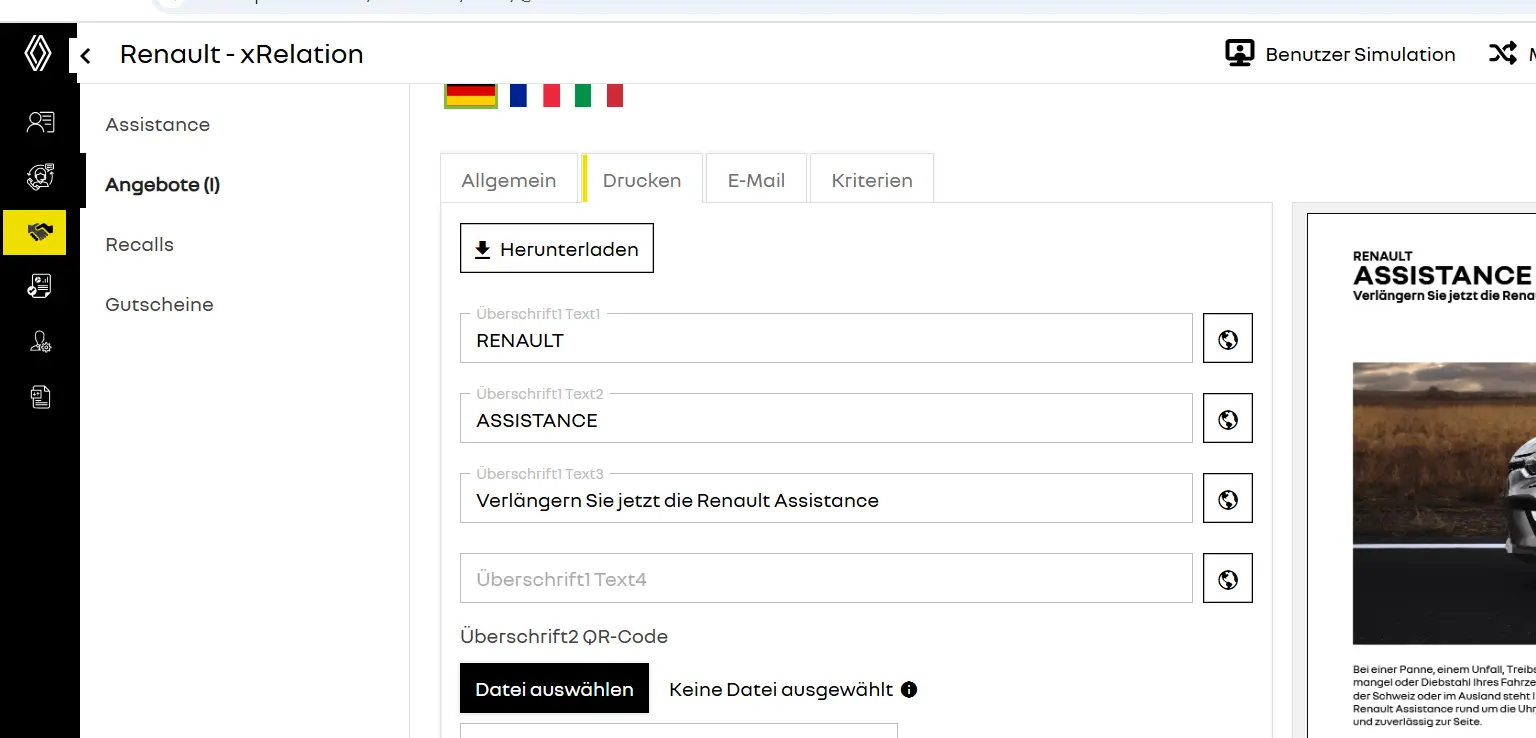Viewport: 1536px width, 738px height.
Task: Click the Keine Datei ausgewählt text
Action: click(781, 689)
